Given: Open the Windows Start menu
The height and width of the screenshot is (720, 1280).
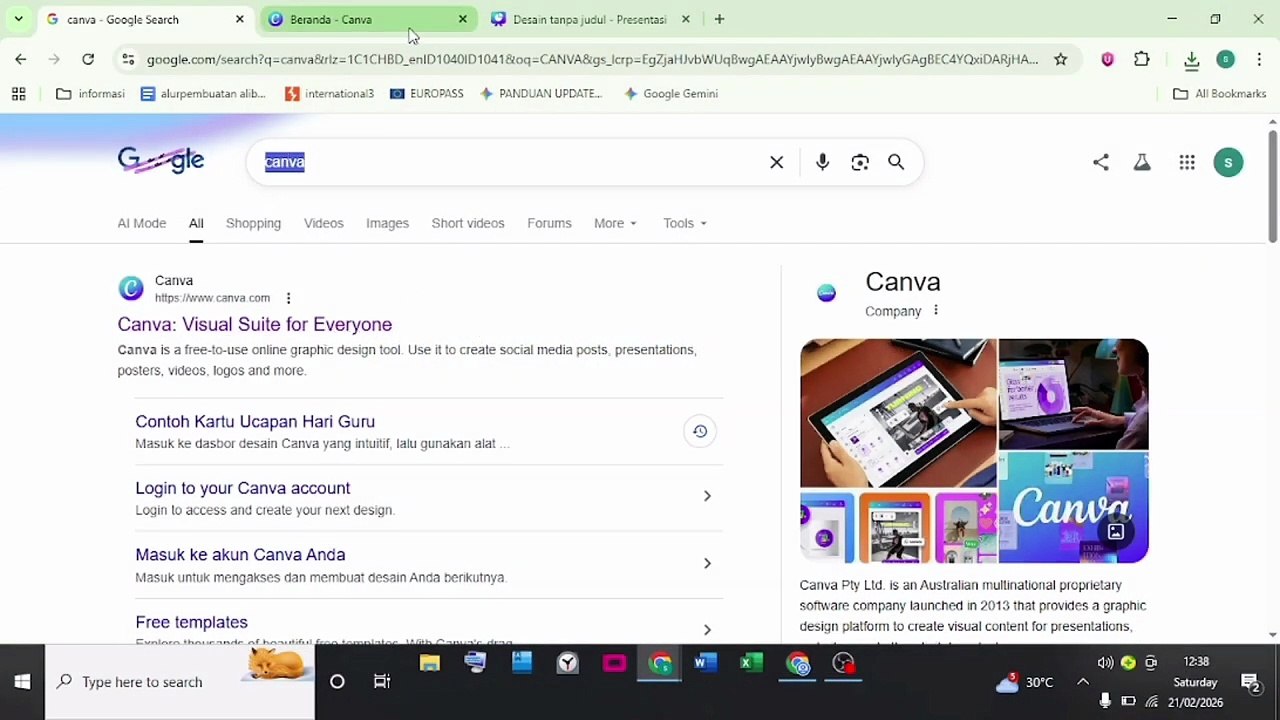Looking at the screenshot, I should click(22, 682).
